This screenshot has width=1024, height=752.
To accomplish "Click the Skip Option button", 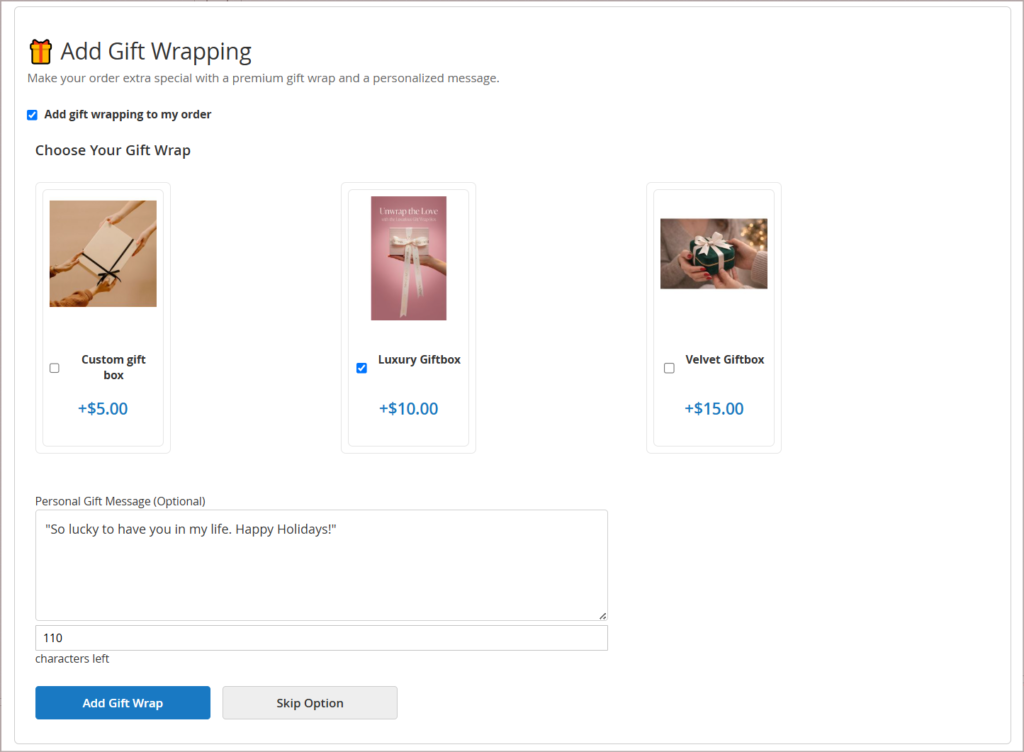I will click(310, 703).
